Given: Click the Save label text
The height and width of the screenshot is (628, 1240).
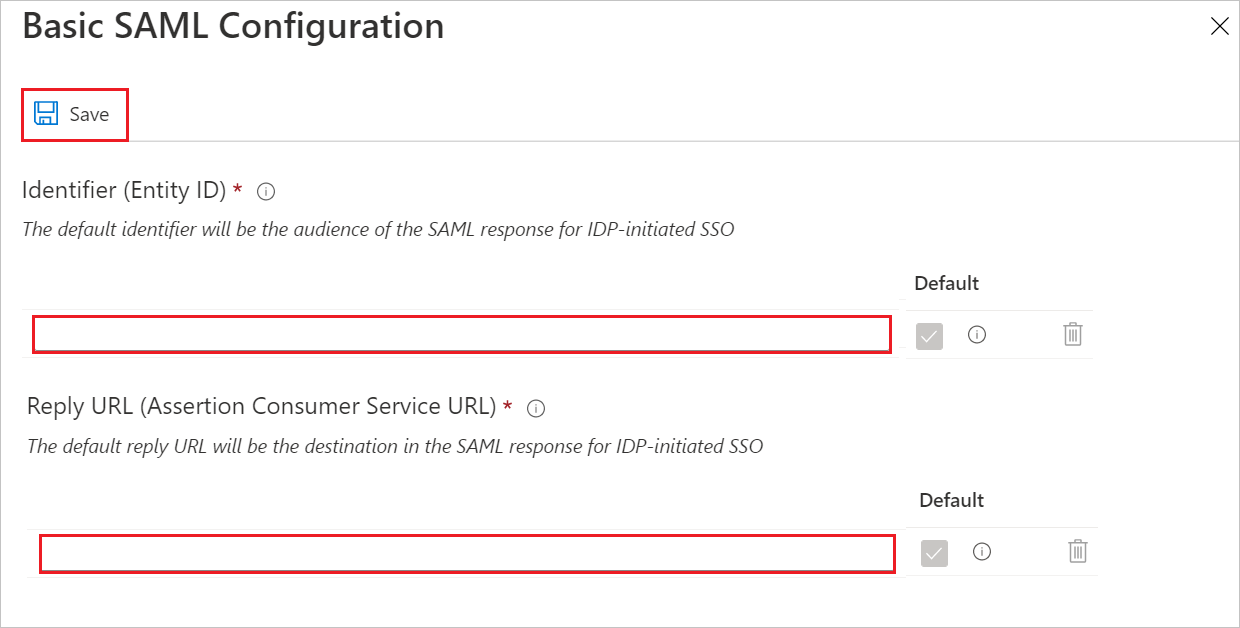Looking at the screenshot, I should (89, 114).
